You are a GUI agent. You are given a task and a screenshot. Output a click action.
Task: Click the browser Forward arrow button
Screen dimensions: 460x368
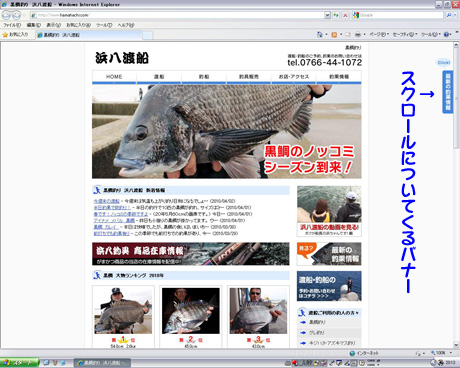(x=16, y=15)
